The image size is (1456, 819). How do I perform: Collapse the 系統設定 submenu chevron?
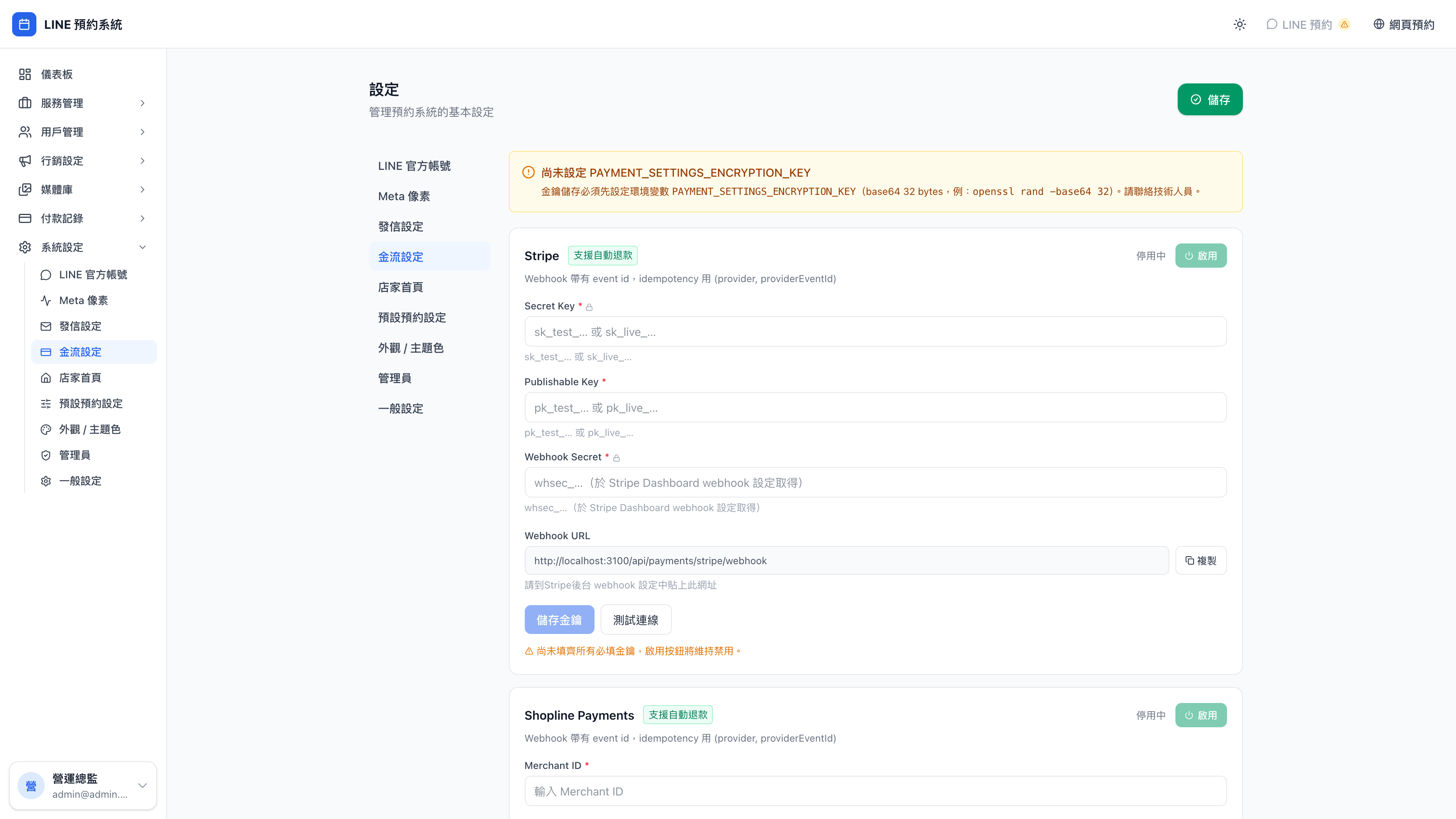tap(143, 247)
